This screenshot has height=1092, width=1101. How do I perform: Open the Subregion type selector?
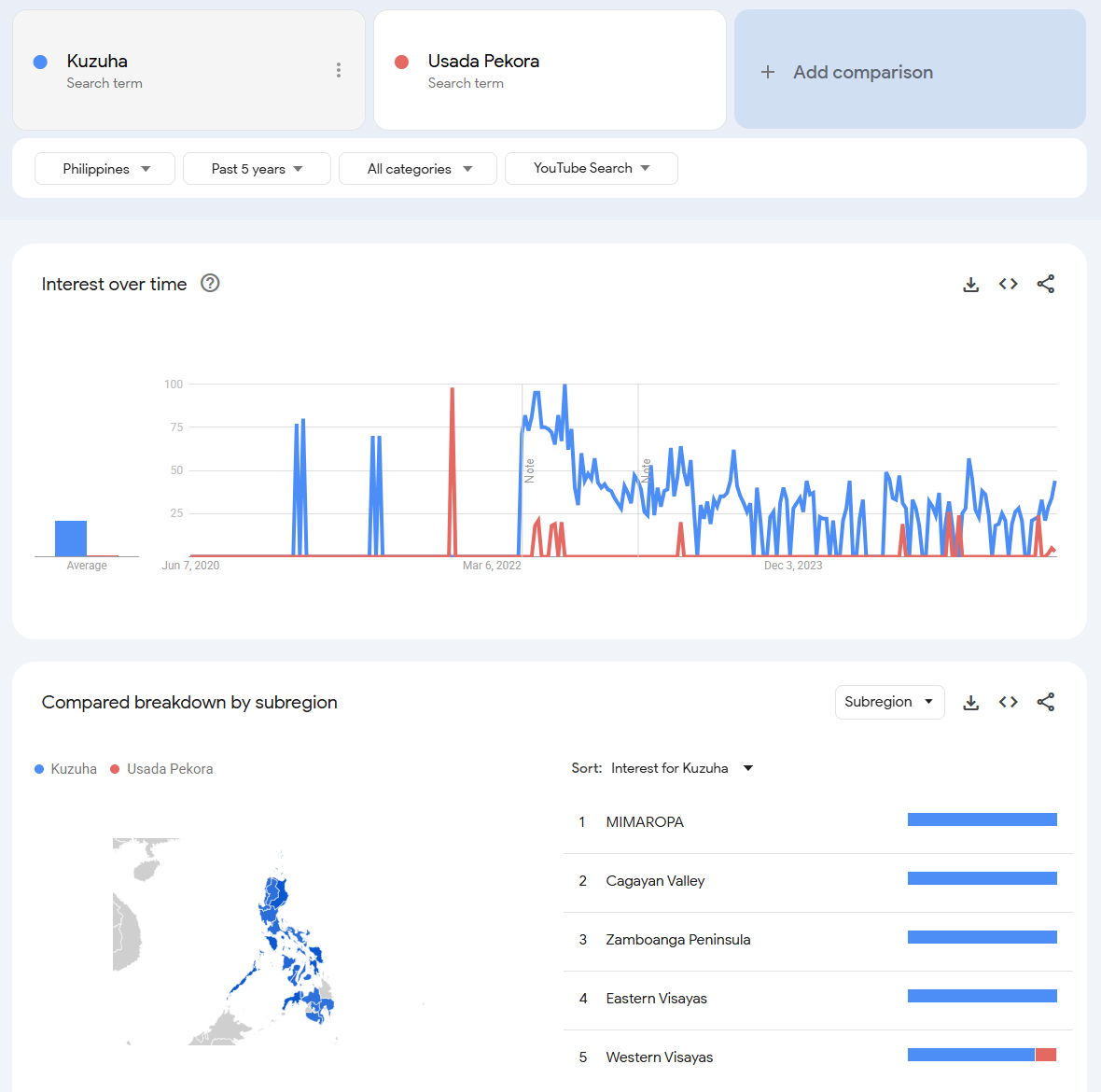[x=889, y=702]
